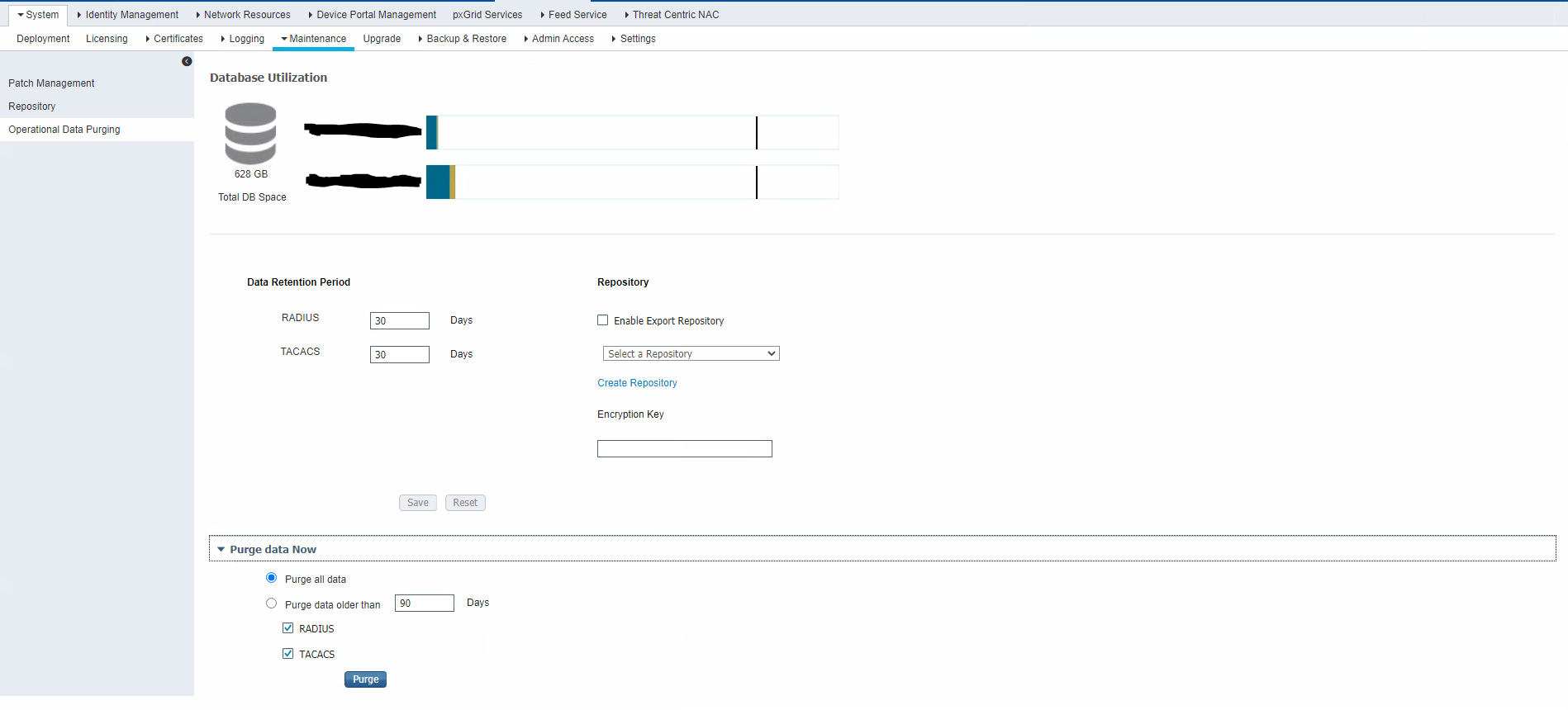Open the Maintenance submenu
Screen dimensions: 1568x710
[x=314, y=39]
